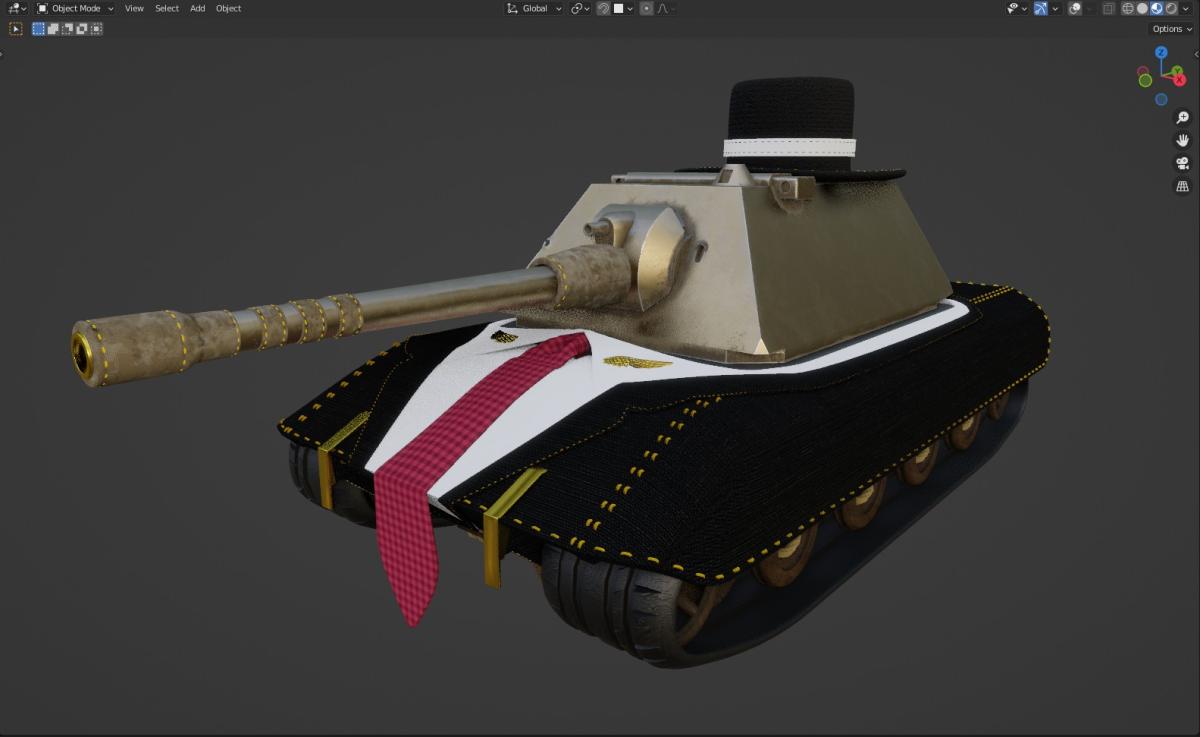
Task: Toggle perspective/orthographic grid icon
Action: click(1183, 187)
